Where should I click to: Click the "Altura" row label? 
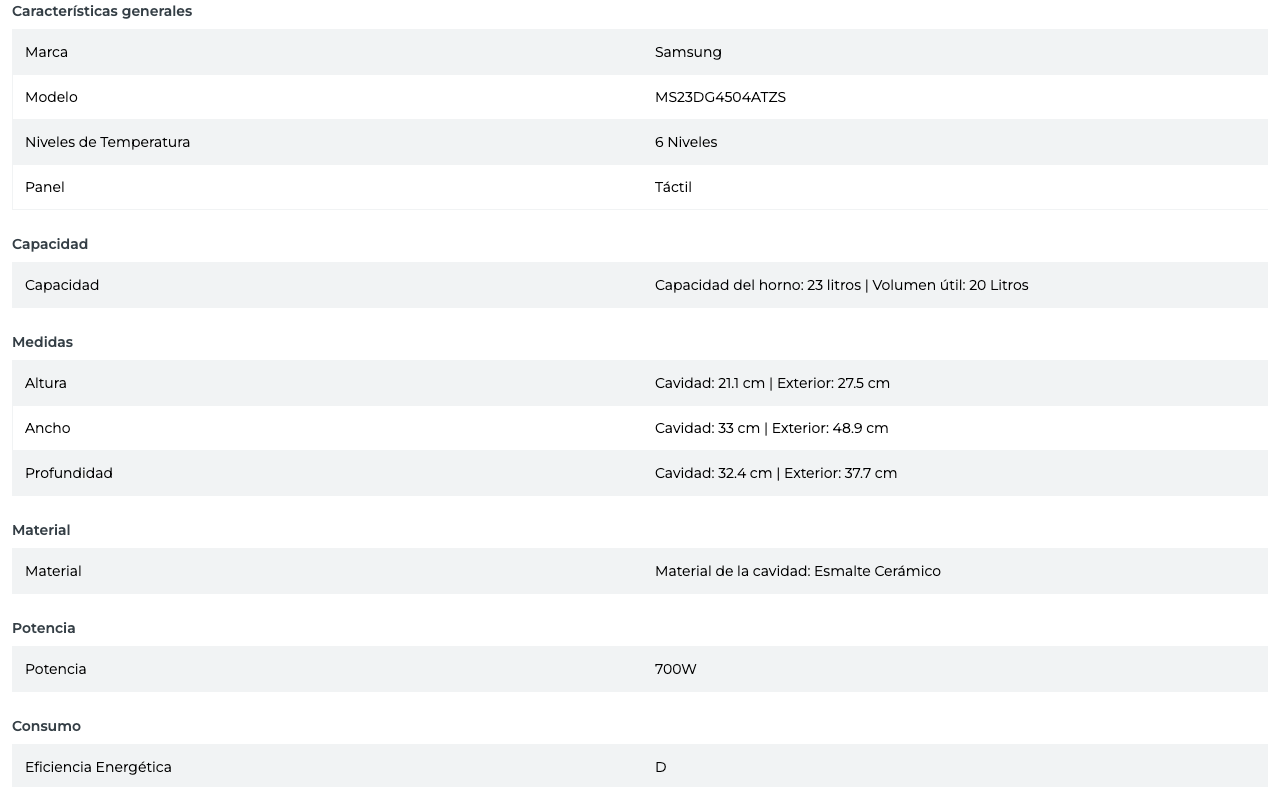pos(46,383)
